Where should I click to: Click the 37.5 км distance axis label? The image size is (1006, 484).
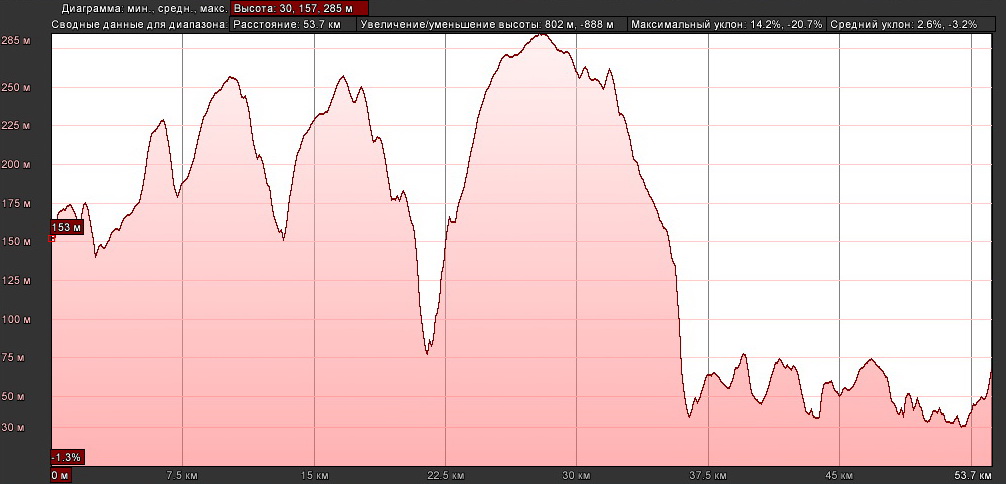pyautogui.click(x=707, y=475)
